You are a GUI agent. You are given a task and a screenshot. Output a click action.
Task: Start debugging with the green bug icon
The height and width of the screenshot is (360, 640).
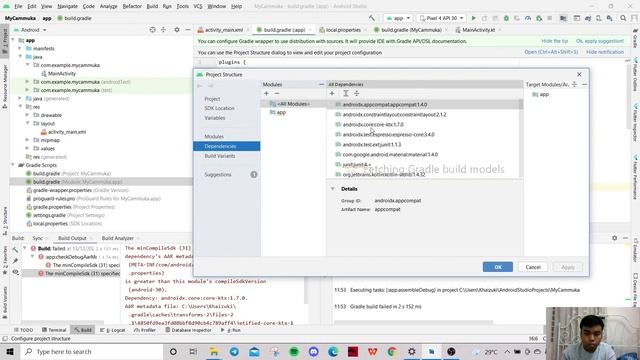(x=506, y=18)
